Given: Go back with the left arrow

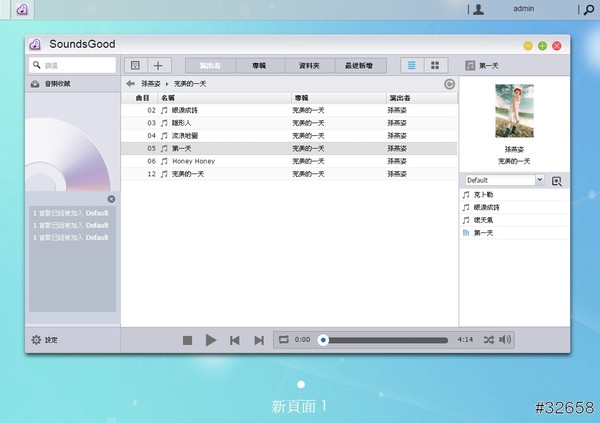Looking at the screenshot, I should click(x=131, y=84).
